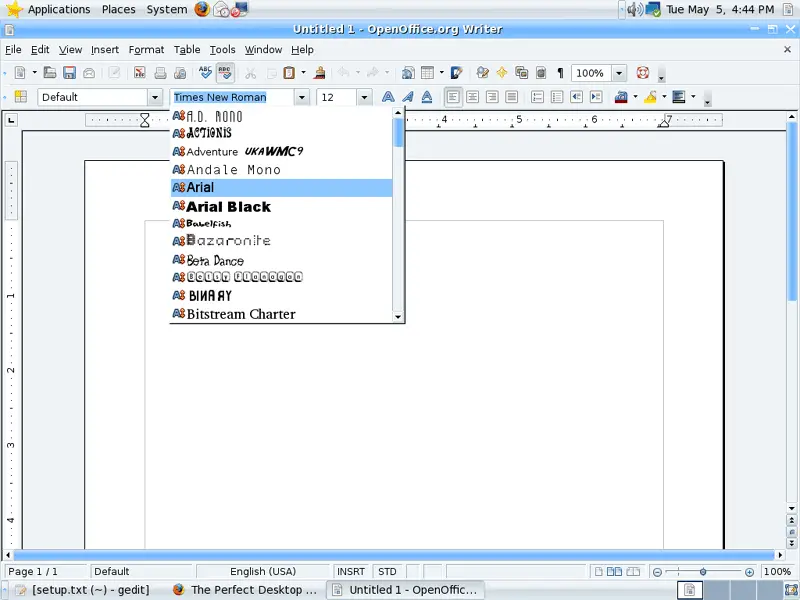Expand the New document dropdown arrow

35,73
